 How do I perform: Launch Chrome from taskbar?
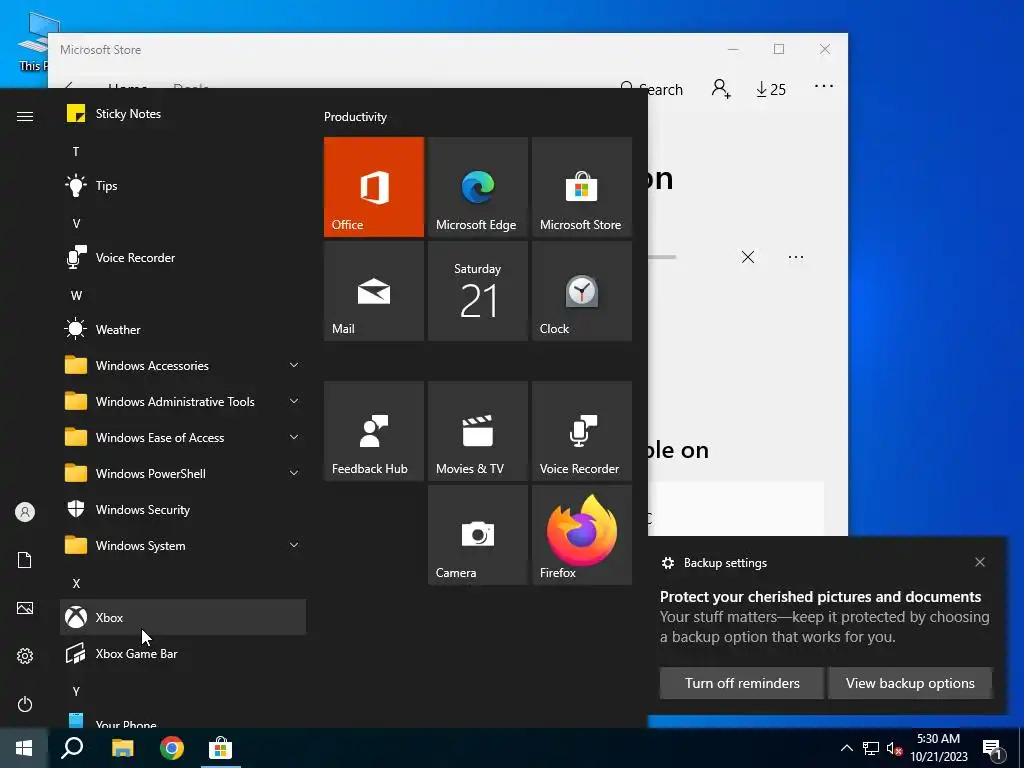pyautogui.click(x=172, y=748)
